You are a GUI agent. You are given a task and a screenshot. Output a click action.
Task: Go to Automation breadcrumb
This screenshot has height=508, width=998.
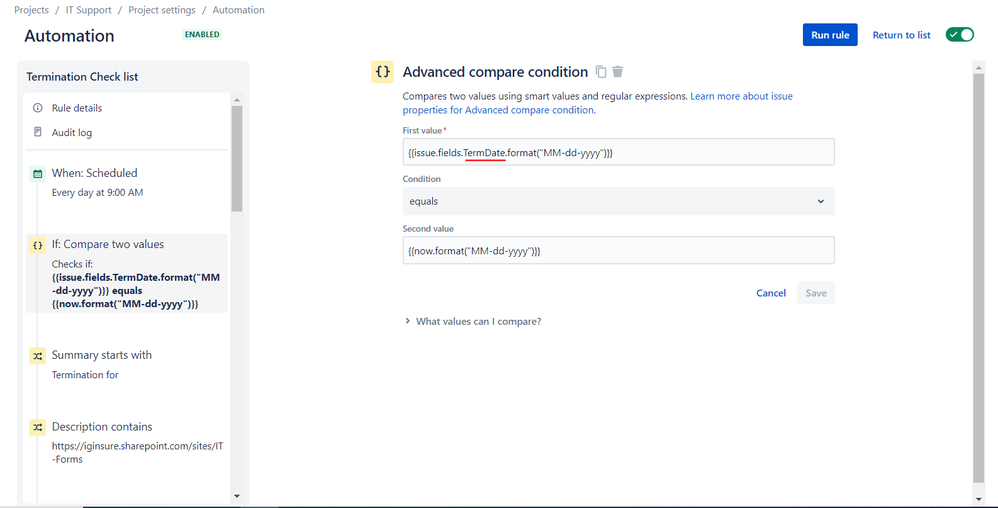[238, 10]
